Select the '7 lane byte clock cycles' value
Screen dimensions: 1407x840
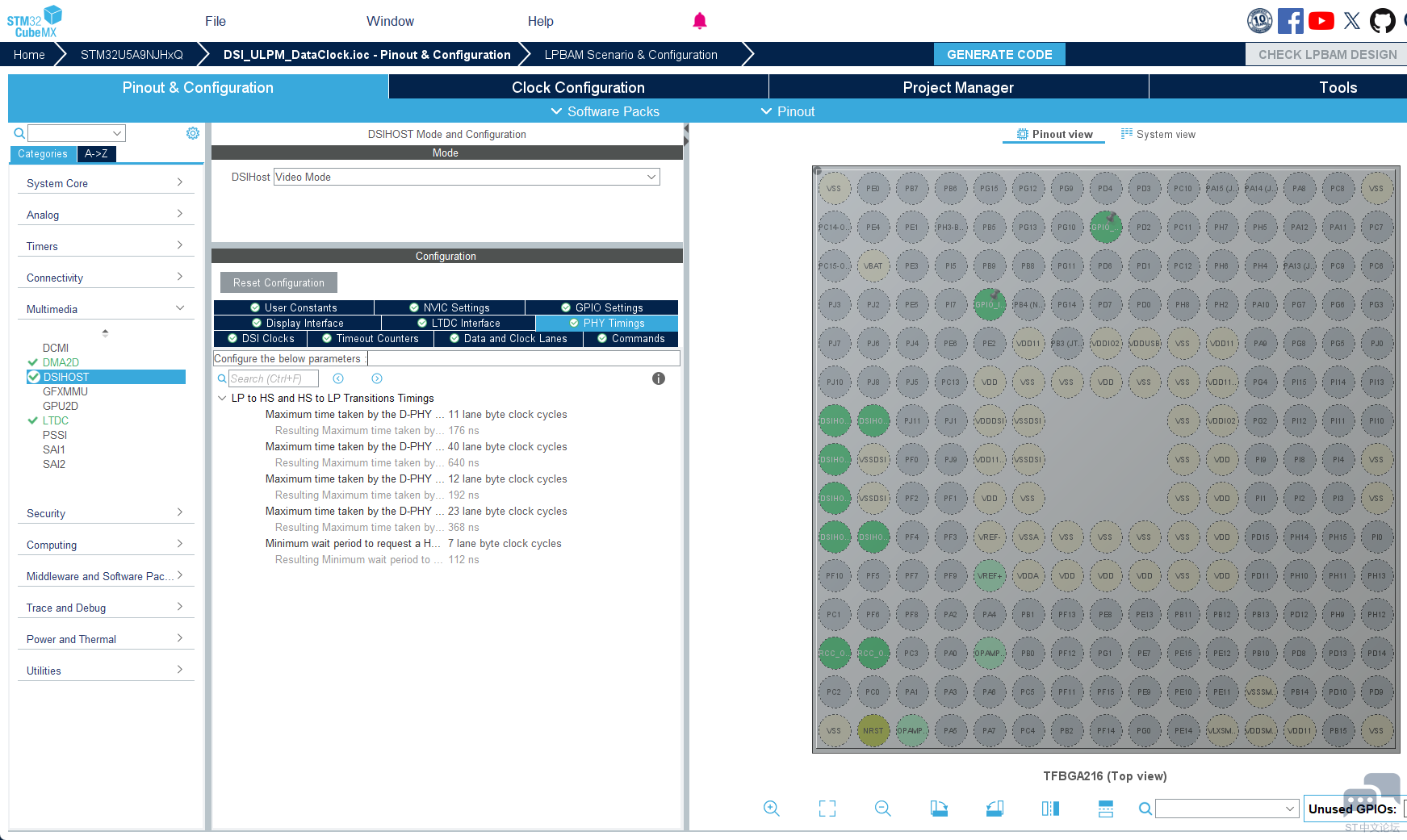click(x=505, y=543)
